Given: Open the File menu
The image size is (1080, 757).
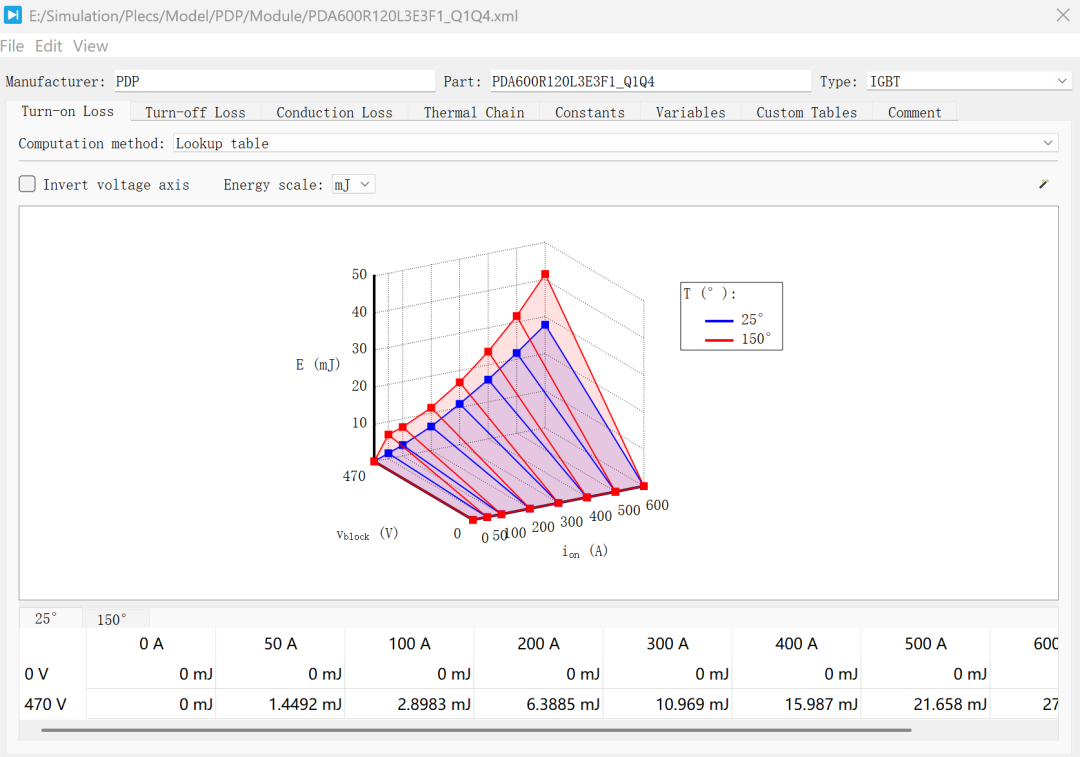Looking at the screenshot, I should 12,46.
